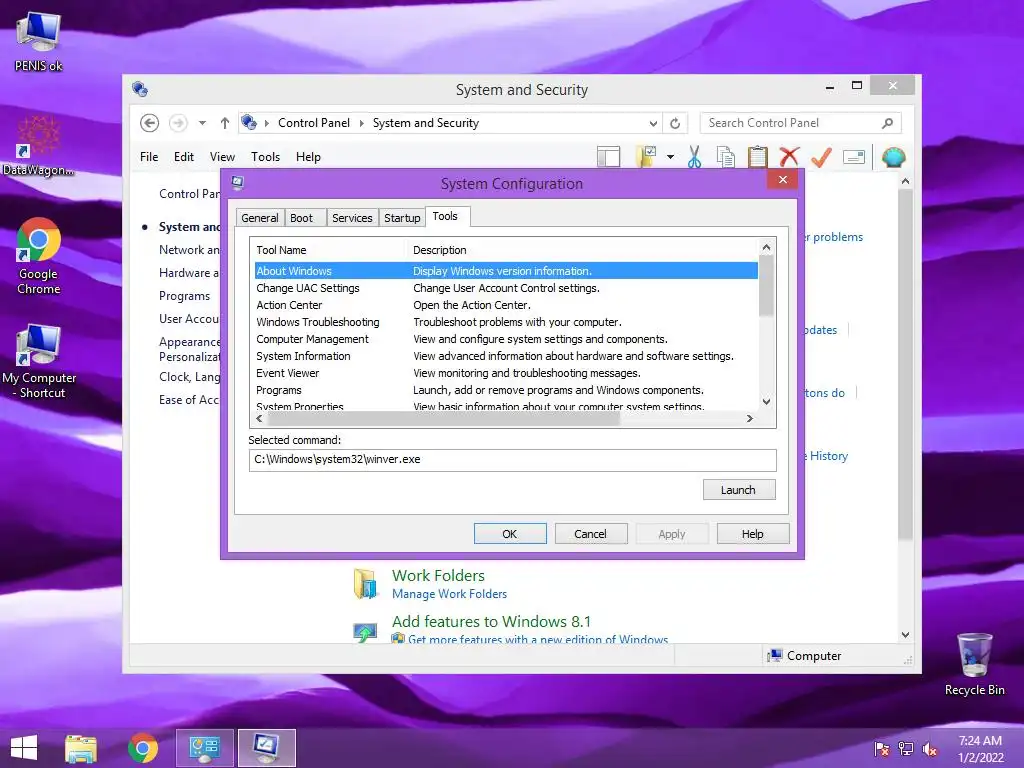The height and width of the screenshot is (768, 1024).
Task: Click the Description column header
Action: 583,249
